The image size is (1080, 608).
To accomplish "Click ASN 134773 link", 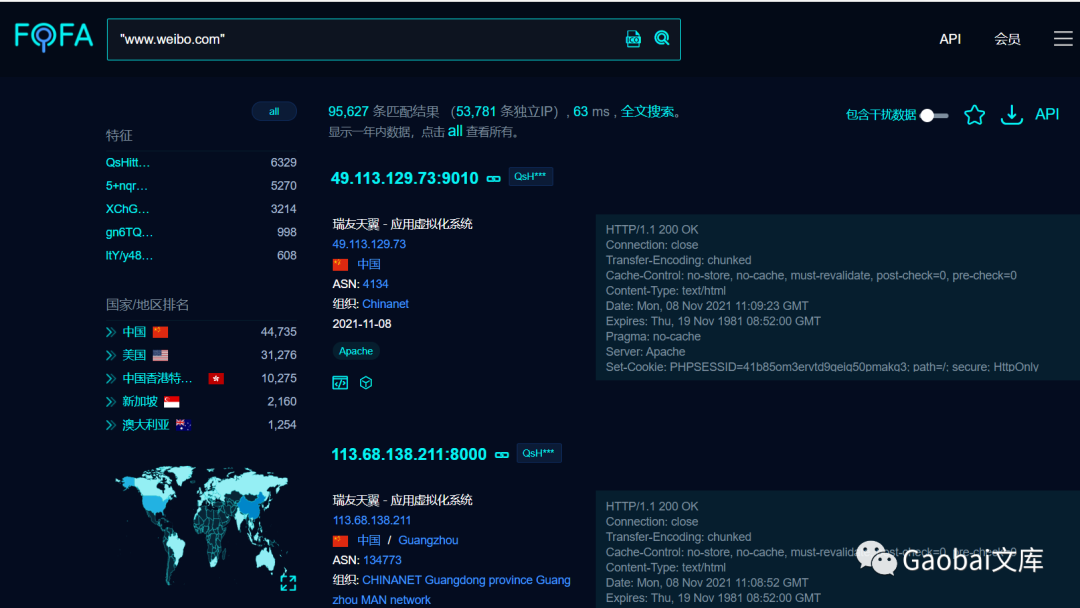I will pyautogui.click(x=382, y=560).
